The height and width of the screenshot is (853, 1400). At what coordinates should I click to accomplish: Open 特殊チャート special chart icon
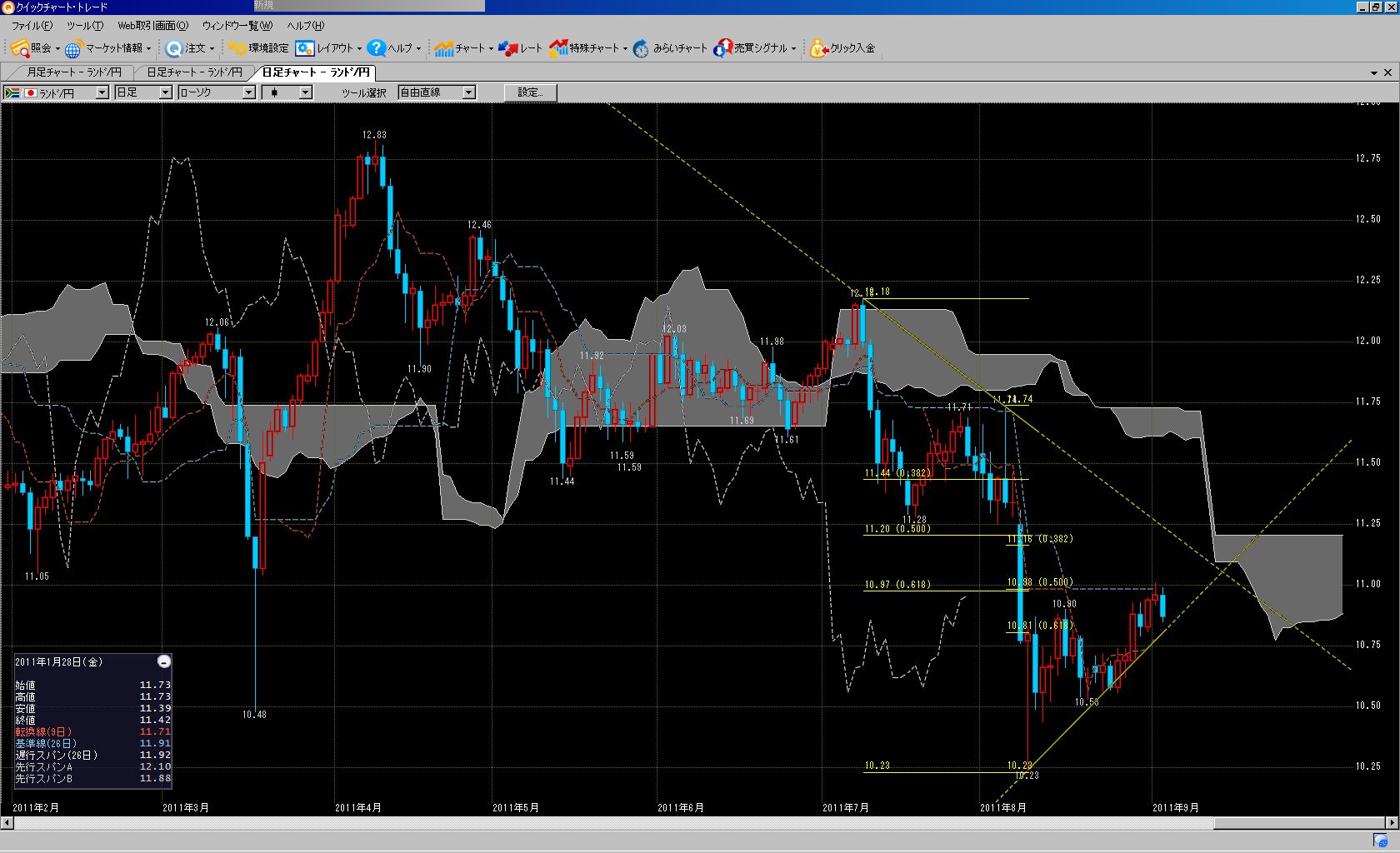[557, 48]
